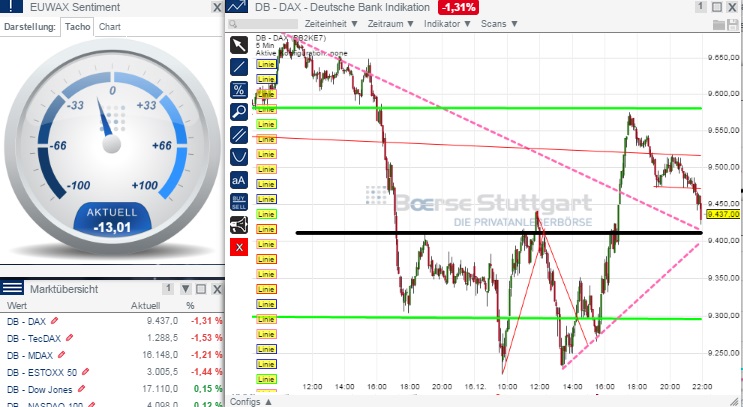Select the DB - DAX row

(112, 321)
